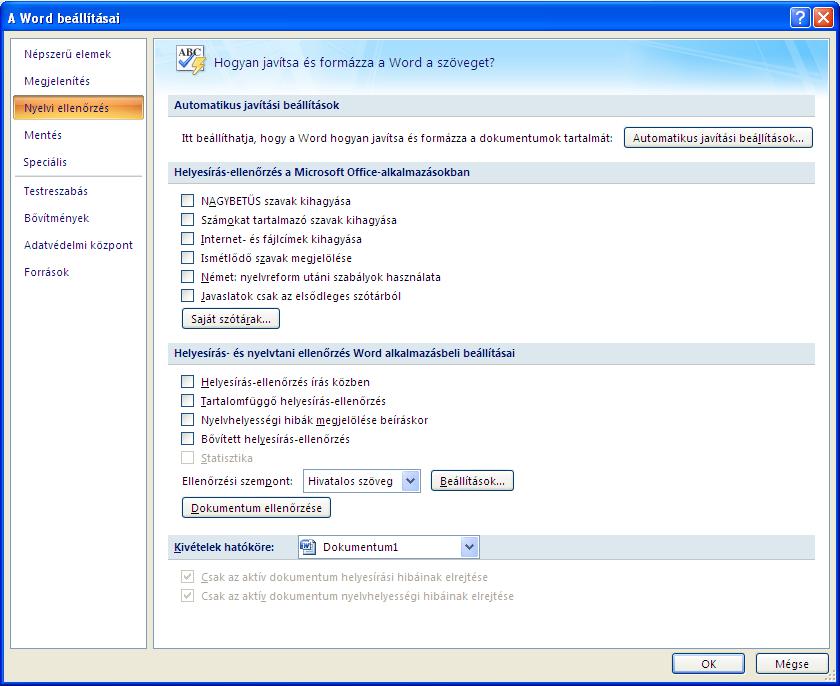Click the ABC proofing checkmark icon
Viewport: 840px width, 686px height.
pos(191,60)
